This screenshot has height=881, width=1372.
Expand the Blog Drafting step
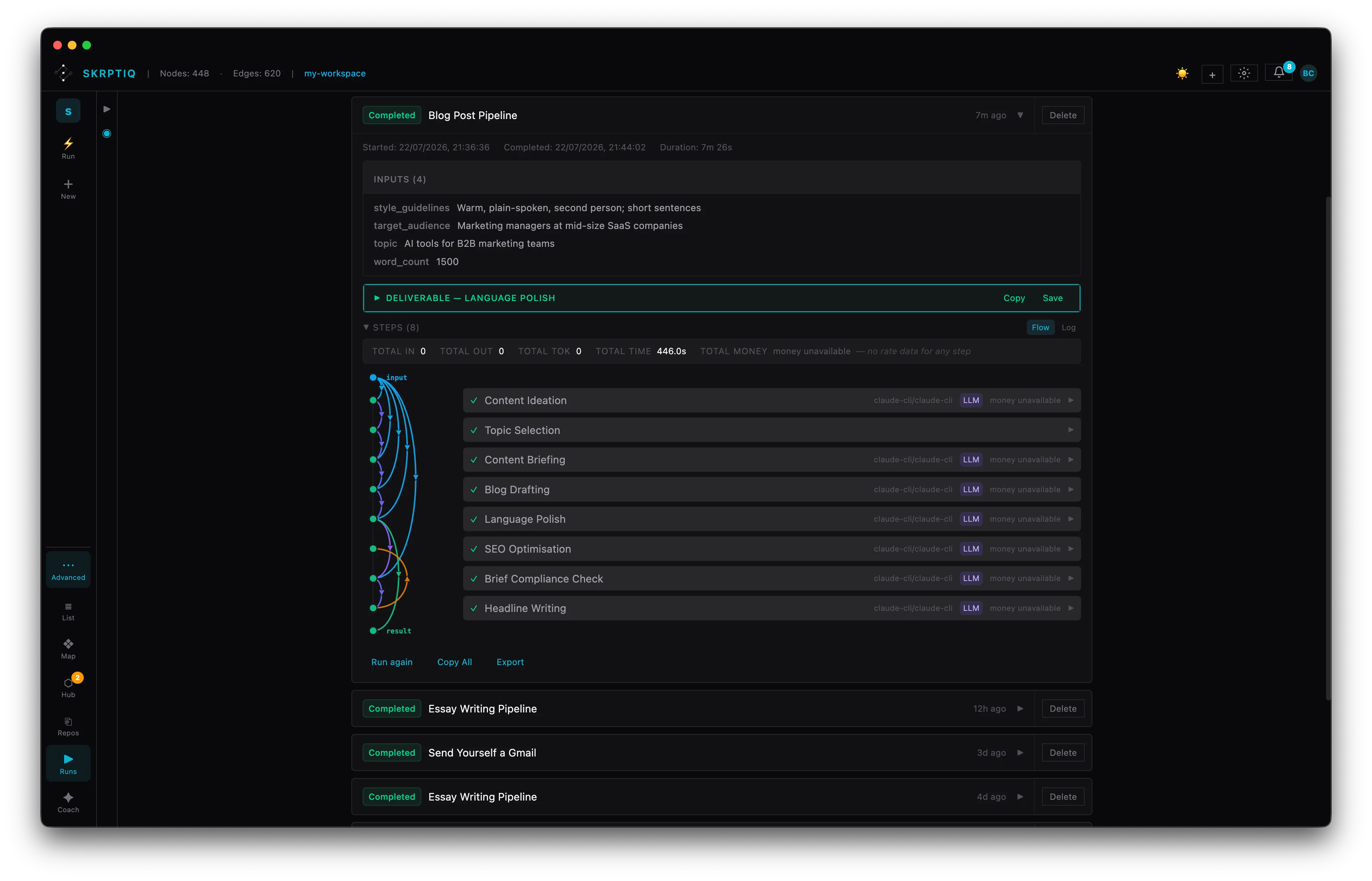[x=1071, y=490]
